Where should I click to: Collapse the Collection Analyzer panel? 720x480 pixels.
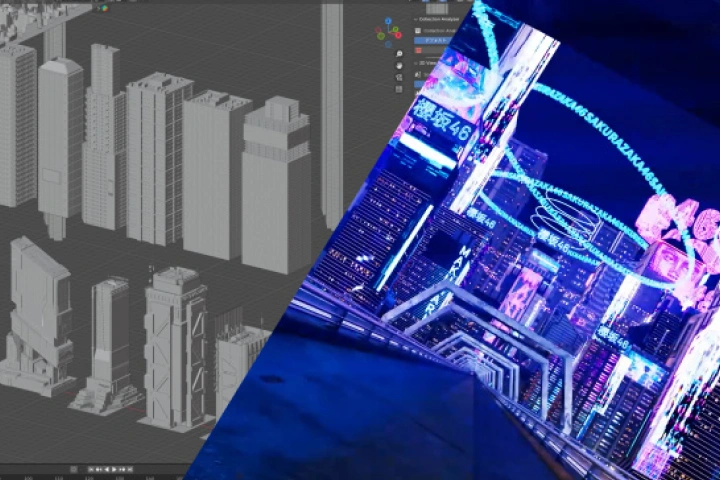(416, 19)
